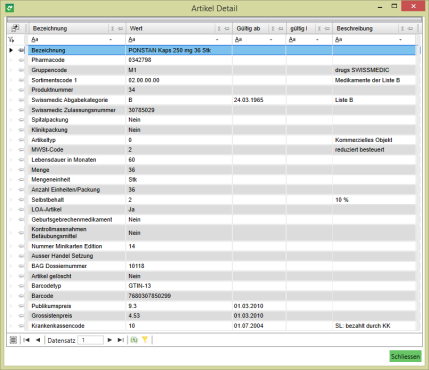Screen dimensions: 429x370
Task: Click the sum icon in Bezeichnung column header
Action: (x=113, y=29)
